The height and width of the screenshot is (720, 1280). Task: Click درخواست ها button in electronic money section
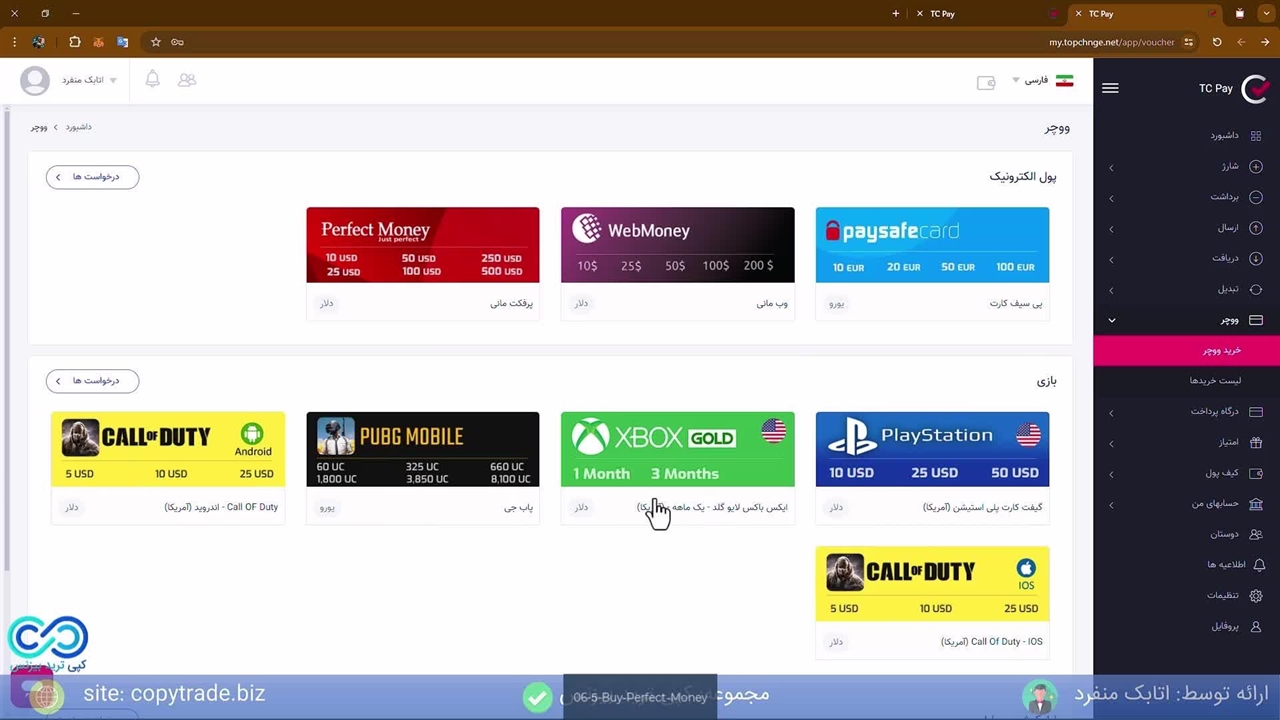pyautogui.click(x=92, y=177)
